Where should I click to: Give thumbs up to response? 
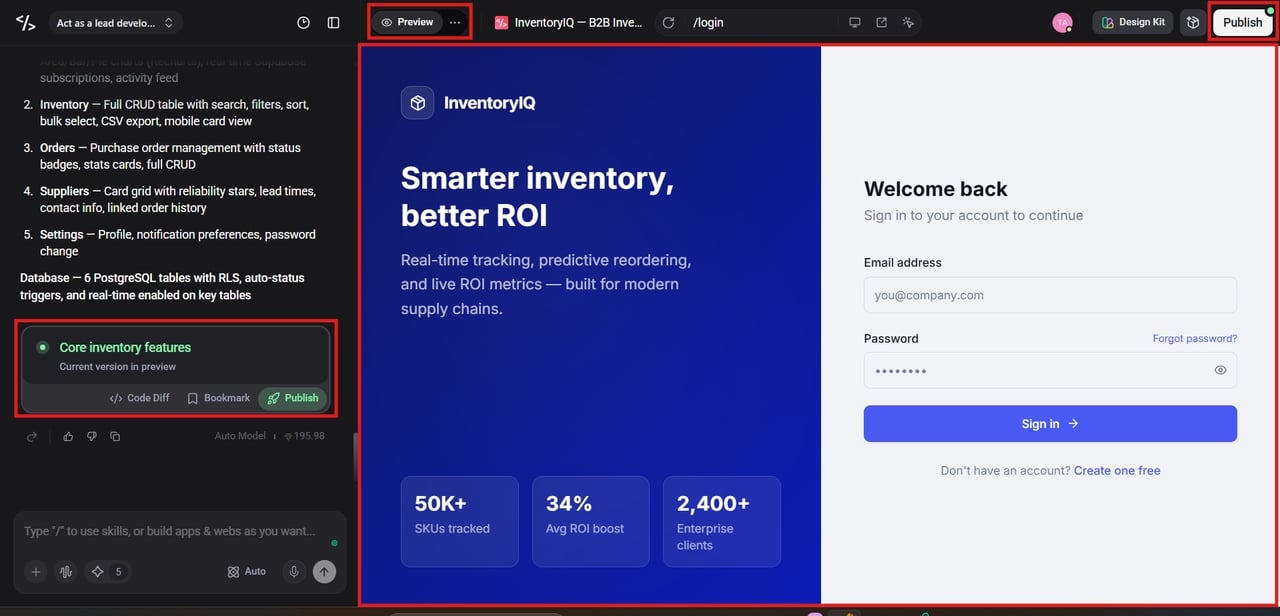click(68, 436)
